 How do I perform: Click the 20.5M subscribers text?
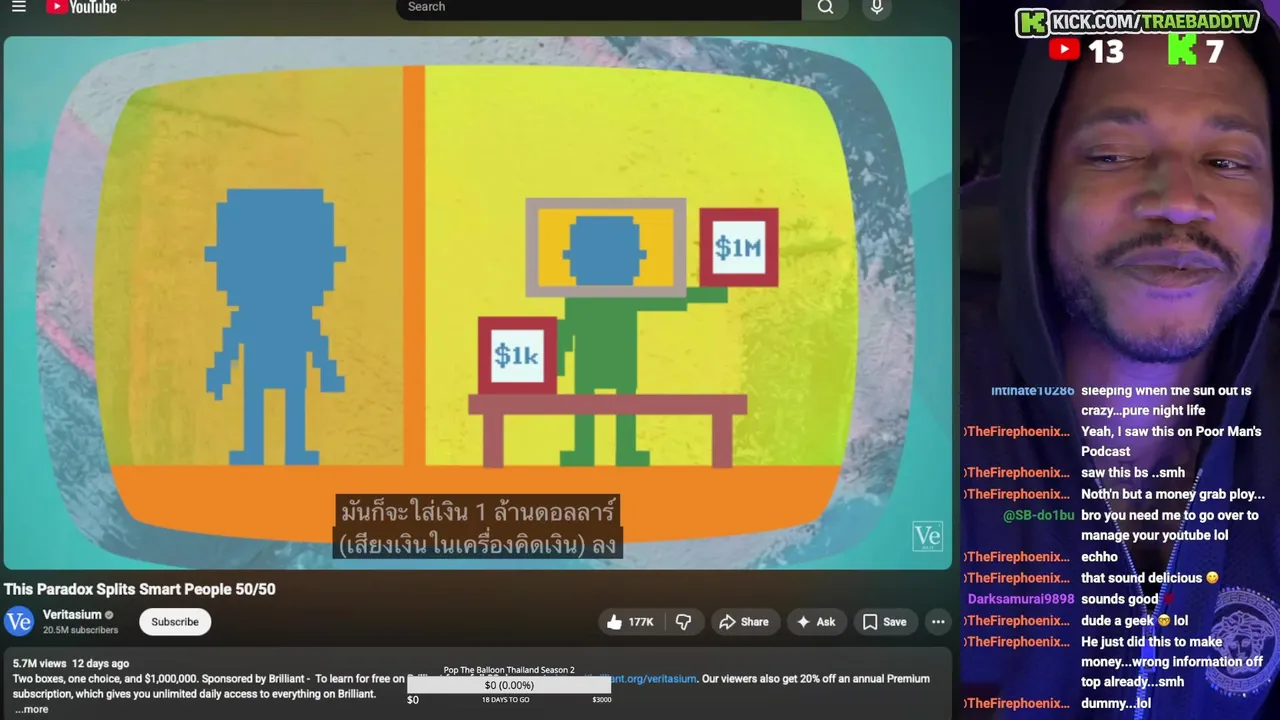[x=80, y=630]
